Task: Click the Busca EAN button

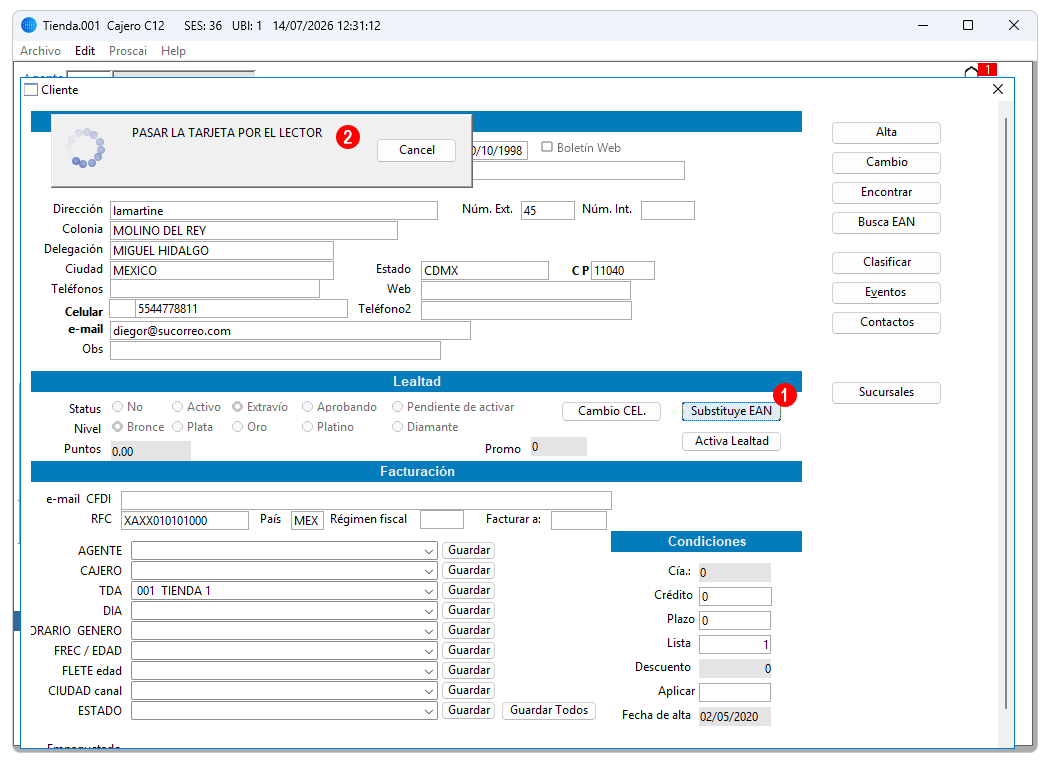Action: pos(886,222)
